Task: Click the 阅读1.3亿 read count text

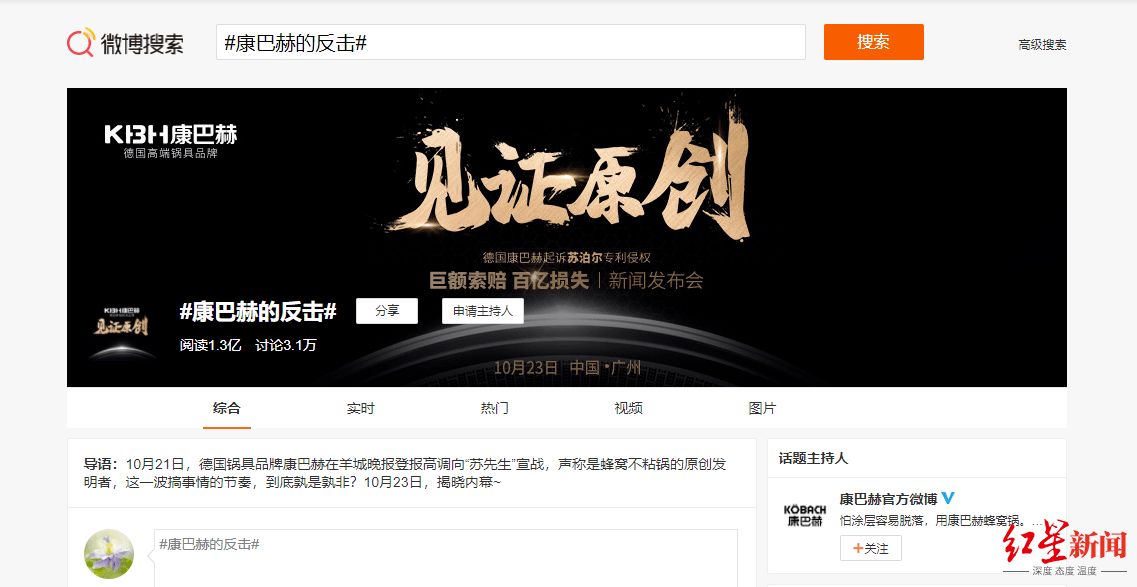Action: tap(210, 345)
